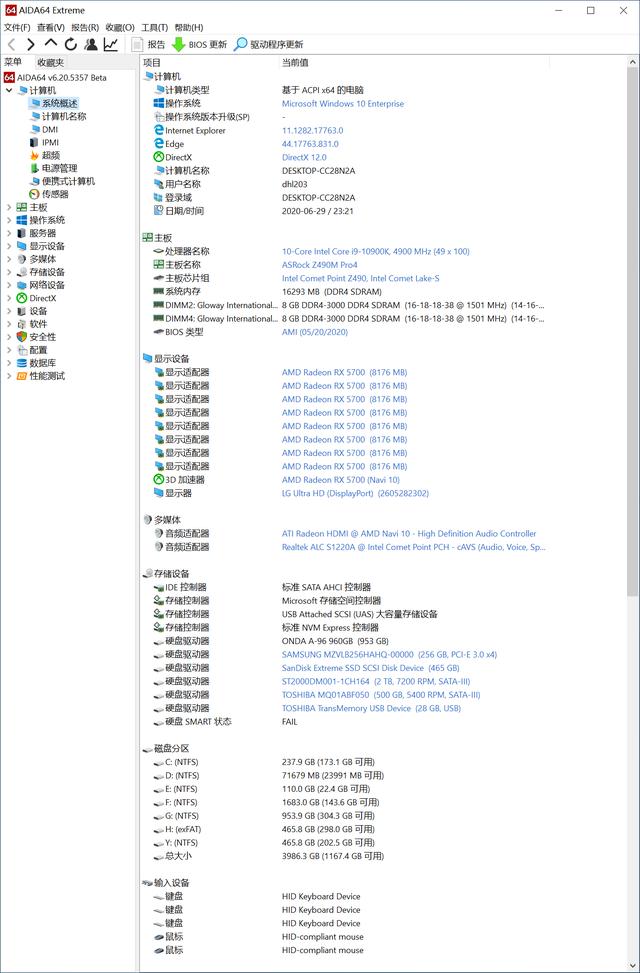
Task: Click the 数据库 database icon in sidebar
Action: 22,363
